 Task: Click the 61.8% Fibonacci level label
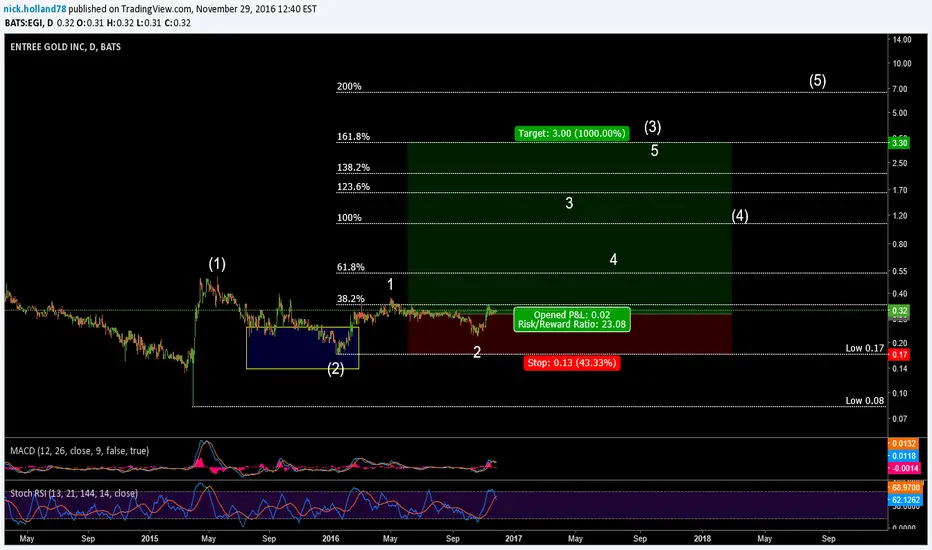pyautogui.click(x=351, y=267)
